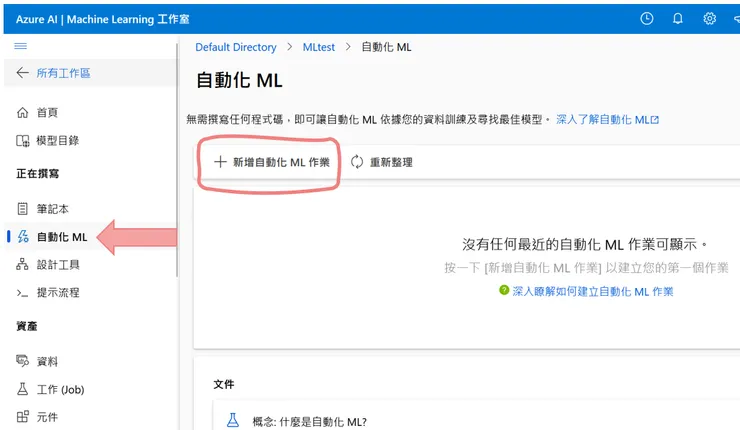Viewport: 740px width, 430px height.
Task: Click the 文件 section heading
Action: [224, 384]
